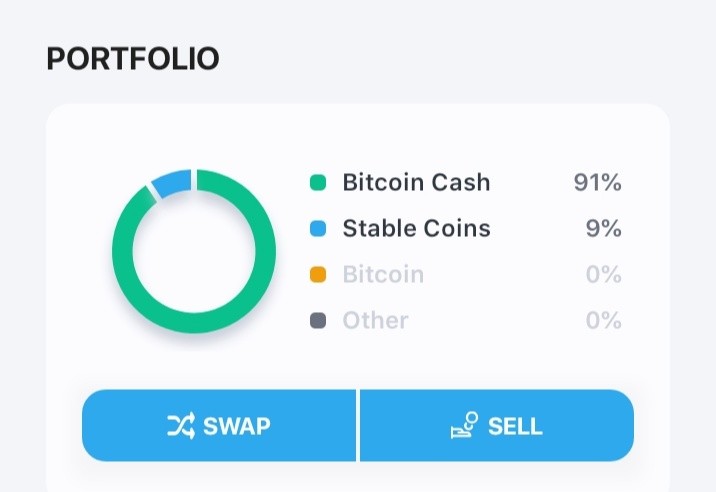Screen dimensions: 716x492
Task: Tap the 0% value next to Bitcoin
Action: click(604, 275)
